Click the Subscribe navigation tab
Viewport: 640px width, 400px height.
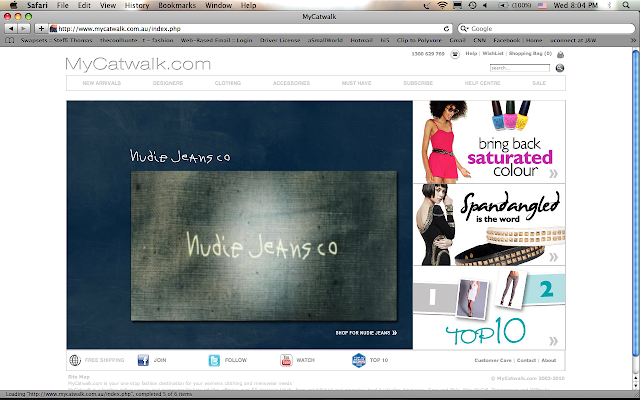[418, 83]
